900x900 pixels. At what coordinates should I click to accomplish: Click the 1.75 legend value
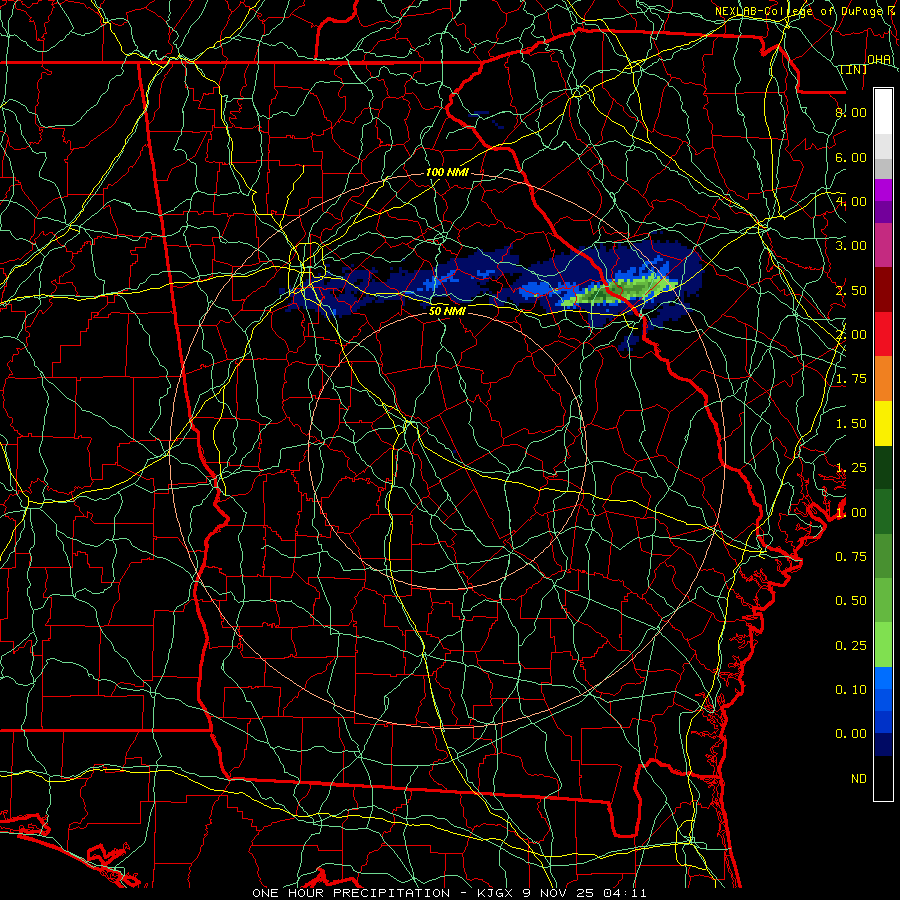(x=851, y=379)
